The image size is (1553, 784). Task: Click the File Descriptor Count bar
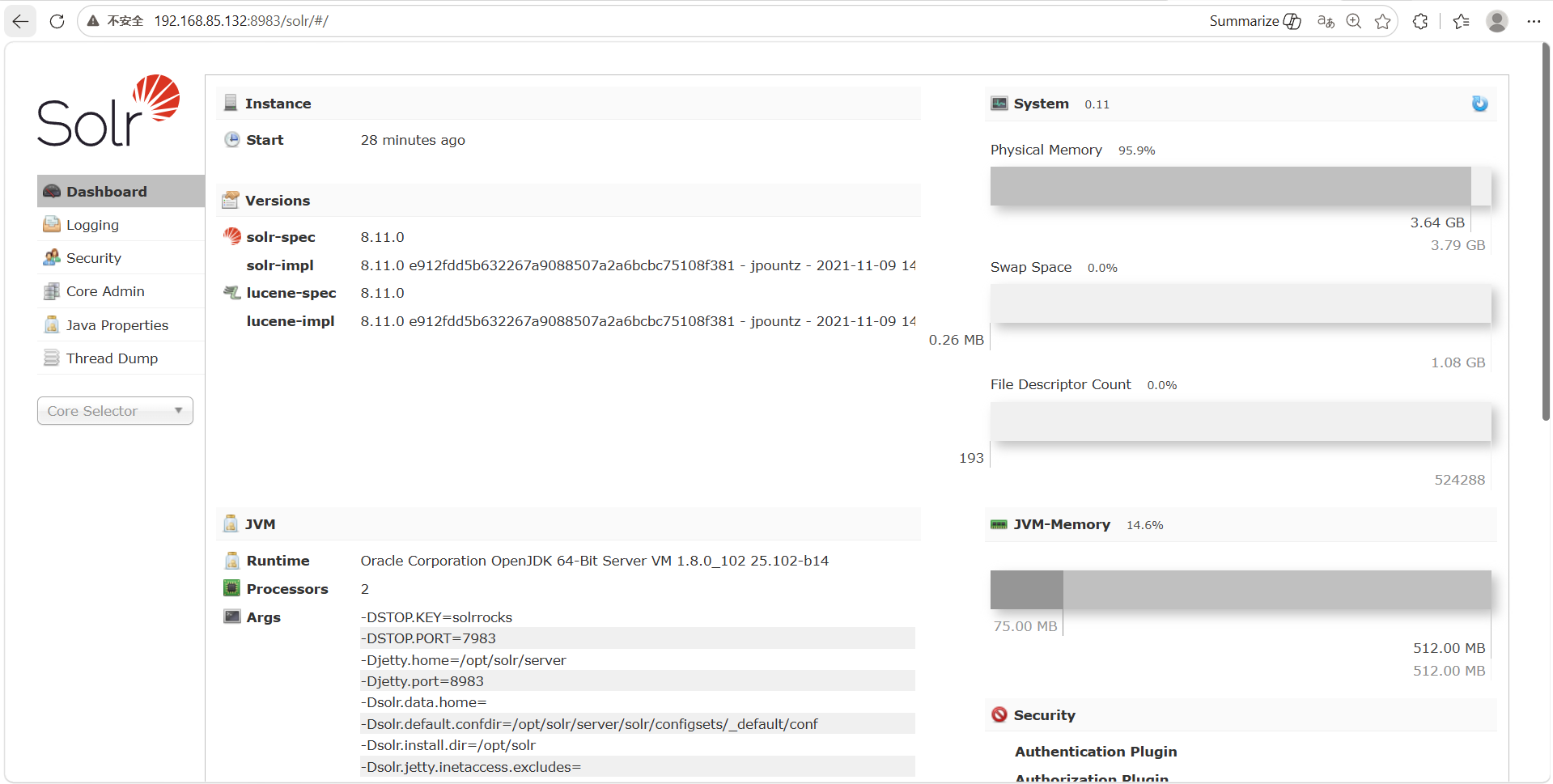(x=1241, y=422)
